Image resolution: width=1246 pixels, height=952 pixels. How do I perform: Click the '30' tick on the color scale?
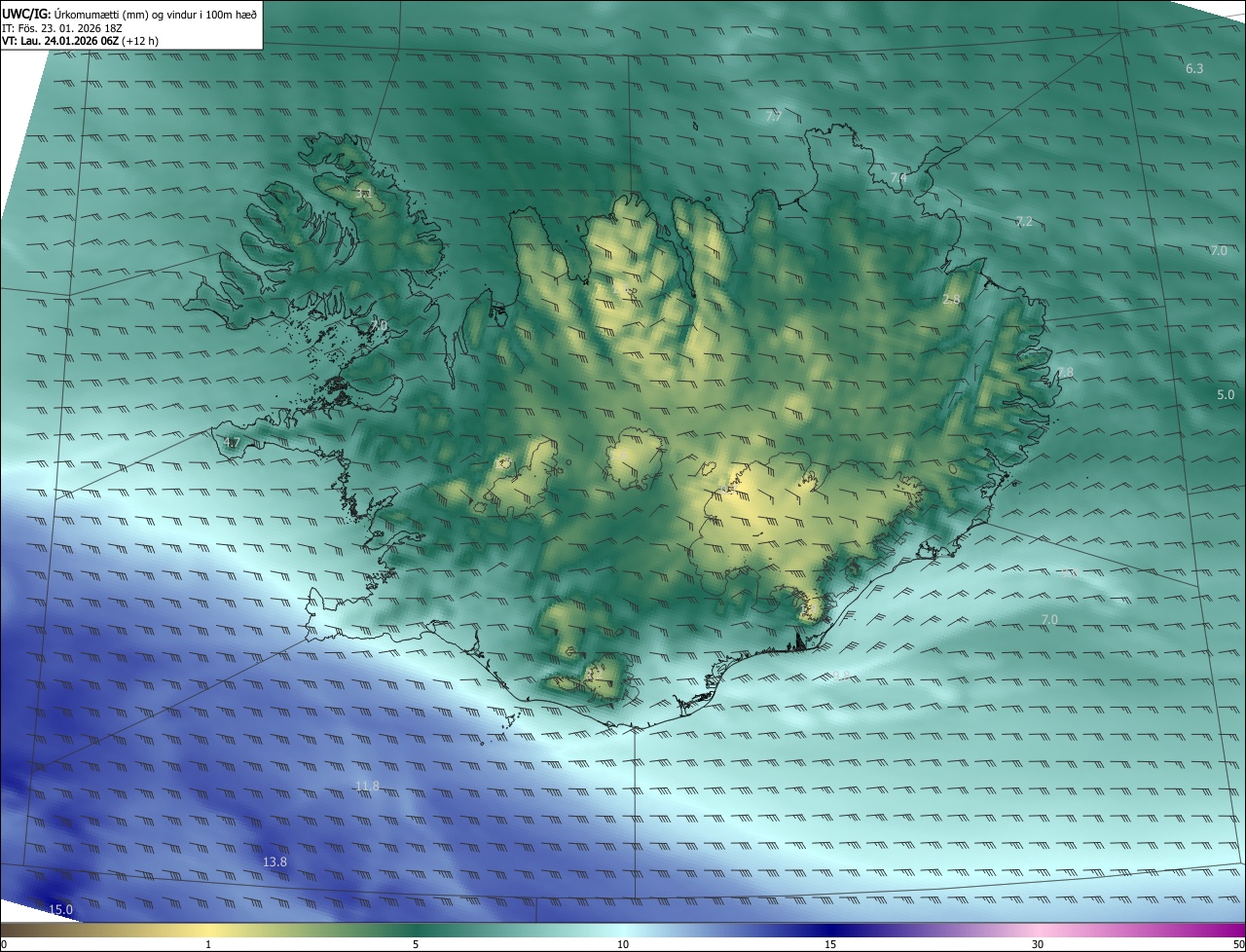(1038, 944)
